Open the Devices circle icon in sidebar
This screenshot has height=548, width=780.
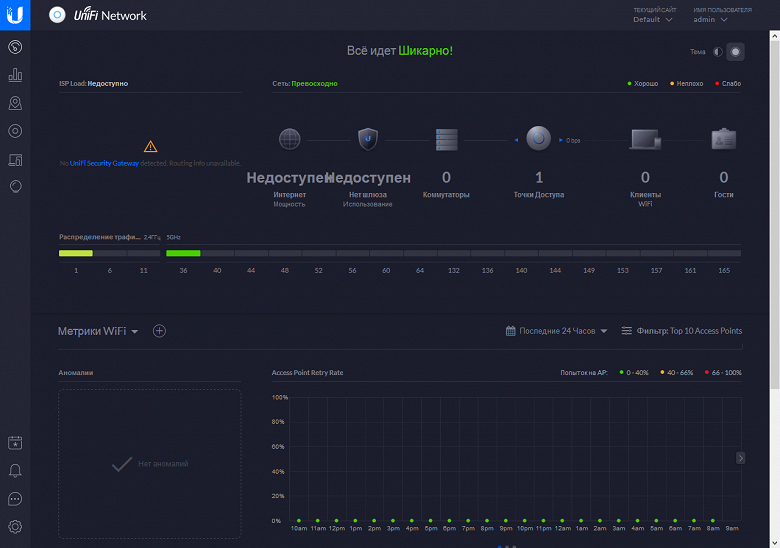click(x=15, y=131)
